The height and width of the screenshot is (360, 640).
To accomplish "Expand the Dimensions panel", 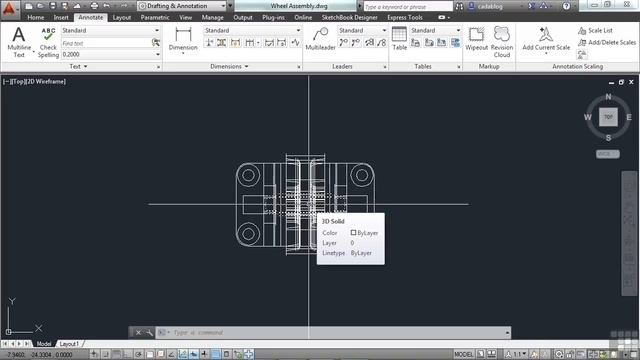I will 229,67.
